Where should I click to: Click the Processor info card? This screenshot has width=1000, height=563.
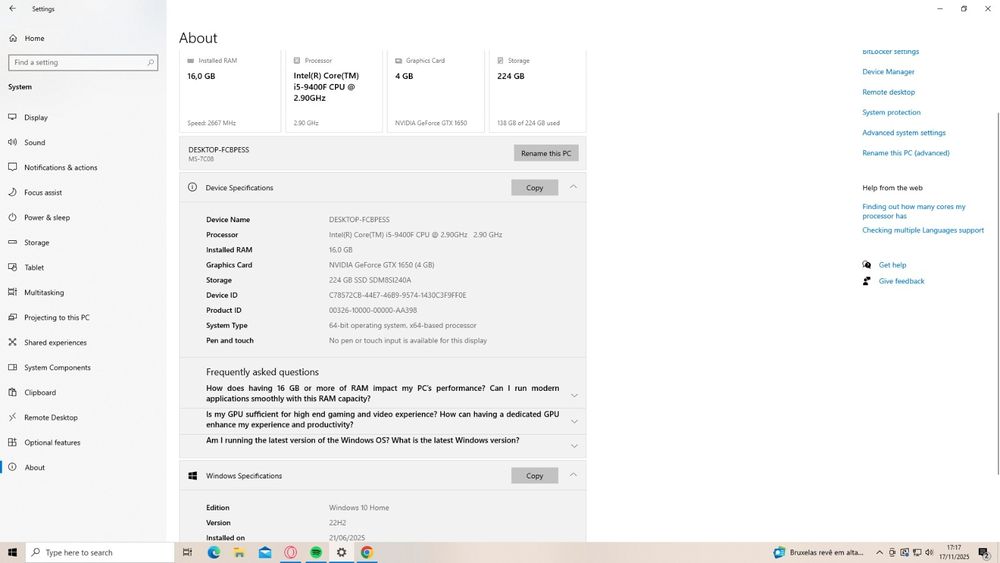click(334, 91)
